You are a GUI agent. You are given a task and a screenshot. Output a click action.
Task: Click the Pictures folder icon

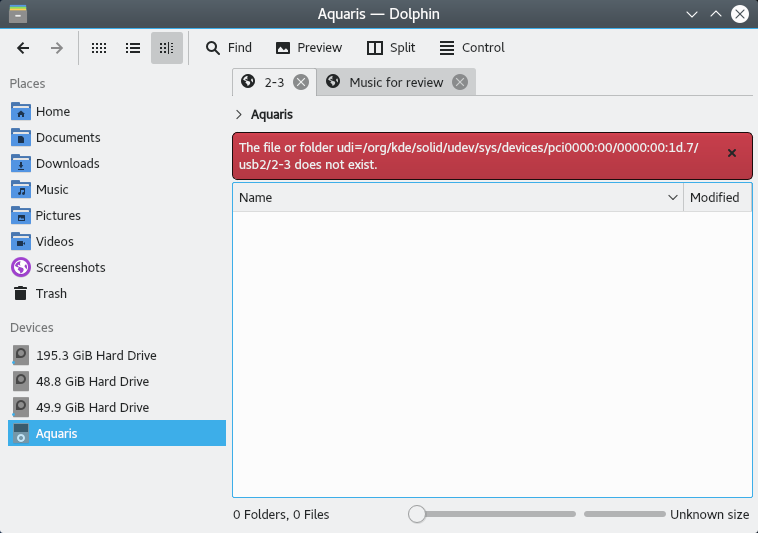coord(21,216)
